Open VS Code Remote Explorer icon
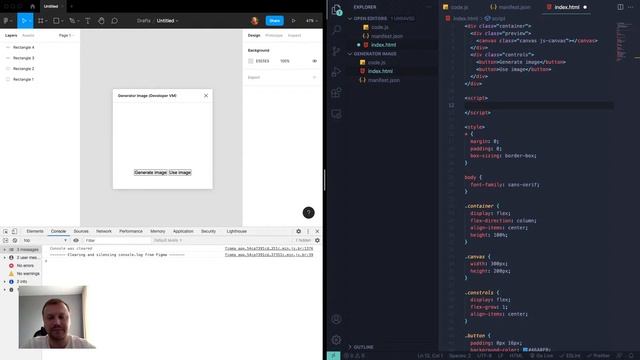The width and height of the screenshot is (640, 360). coord(336,114)
